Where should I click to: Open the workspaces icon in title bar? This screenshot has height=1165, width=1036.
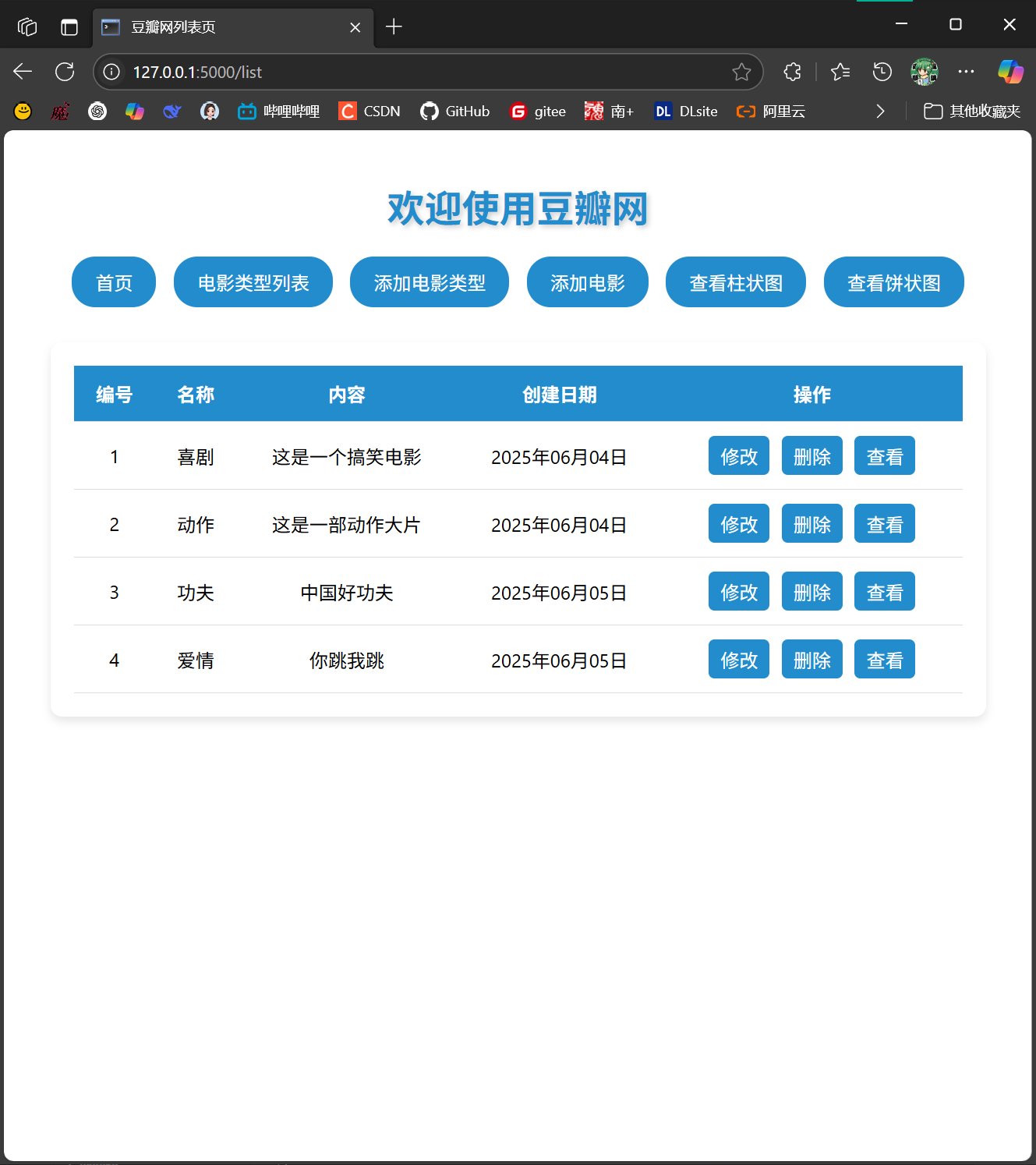pos(27,27)
